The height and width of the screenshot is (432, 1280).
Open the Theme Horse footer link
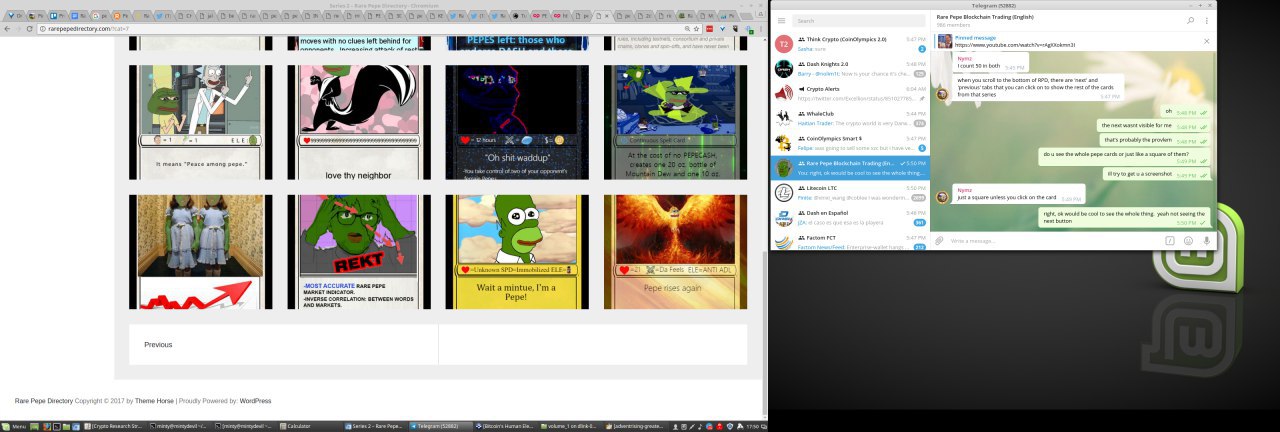(154, 401)
